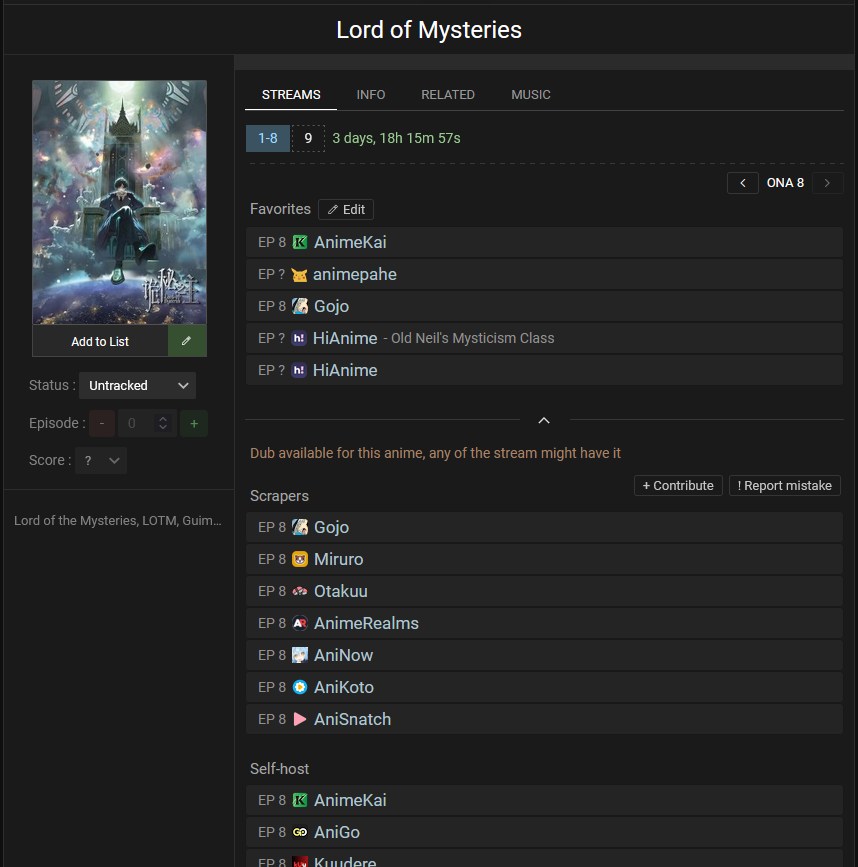
Task: Collapse the Favorites section with the chevron
Action: [544, 420]
